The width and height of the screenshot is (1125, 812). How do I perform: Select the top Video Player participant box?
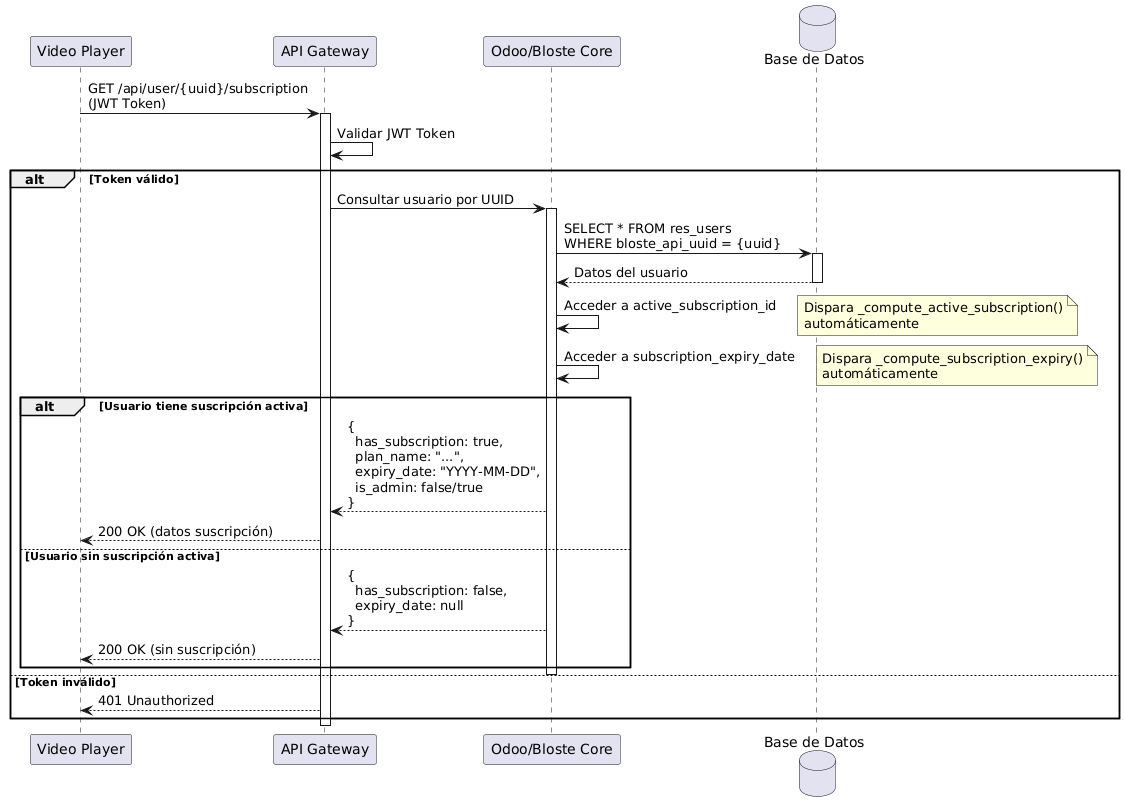[81, 51]
